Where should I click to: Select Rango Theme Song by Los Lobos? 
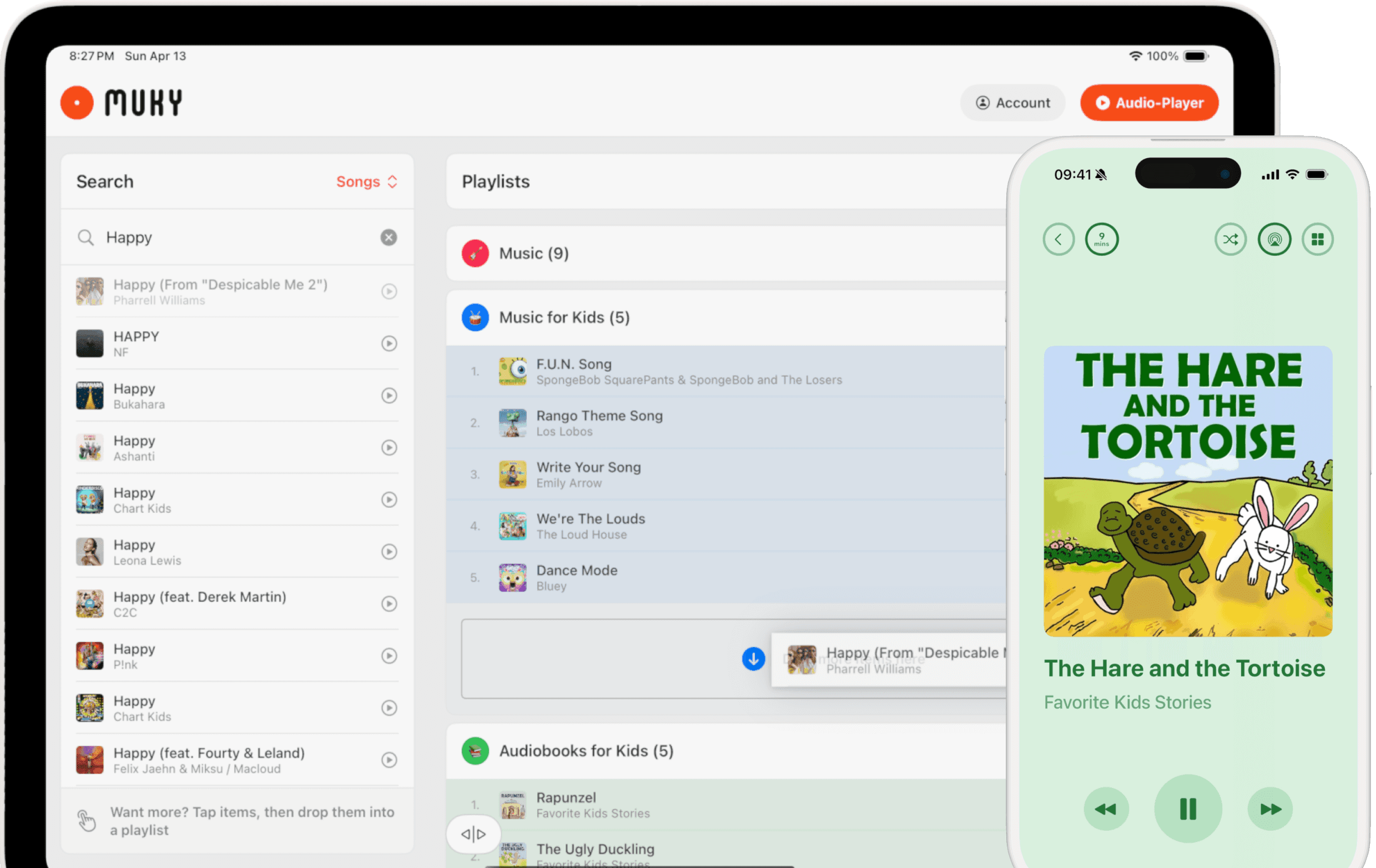[725, 423]
